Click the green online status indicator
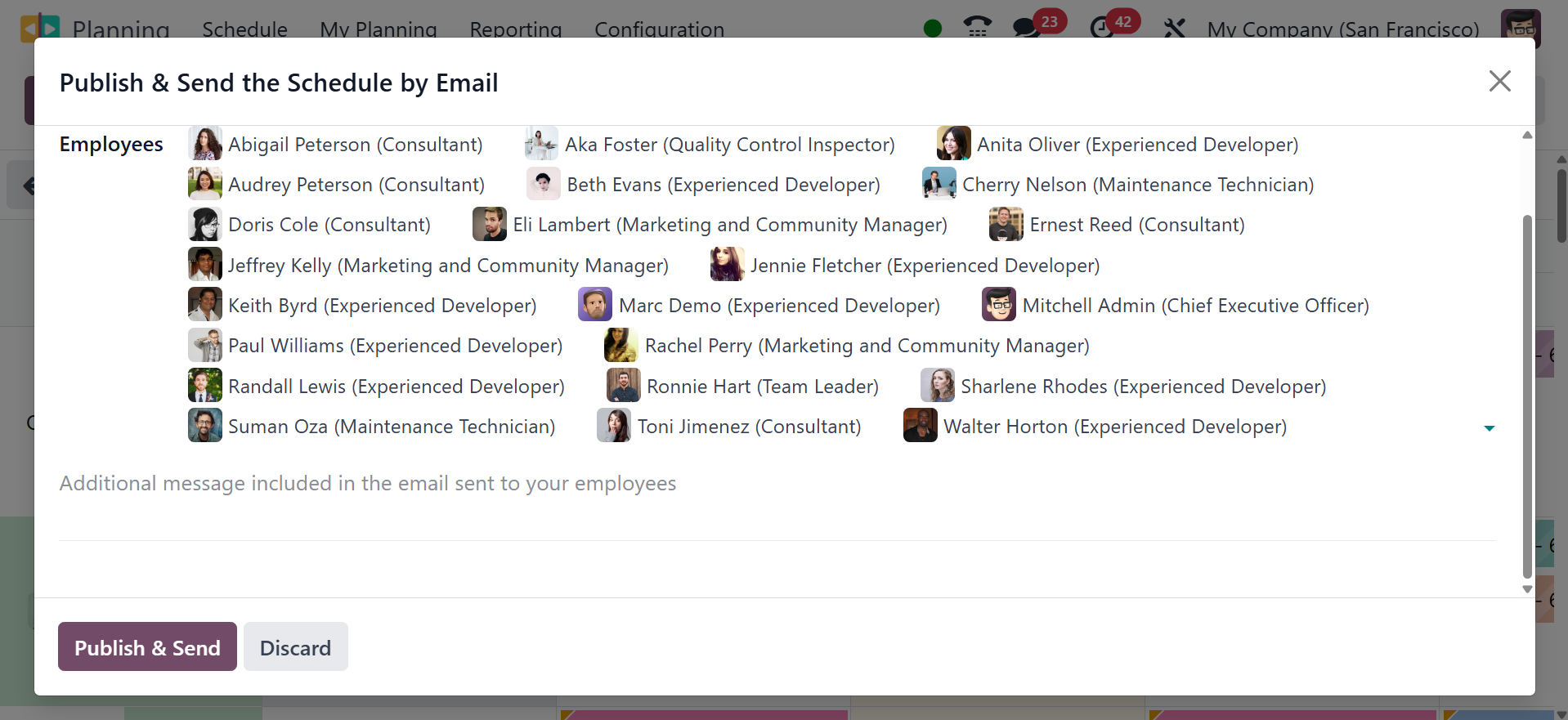This screenshot has height=720, width=1568. (x=932, y=29)
